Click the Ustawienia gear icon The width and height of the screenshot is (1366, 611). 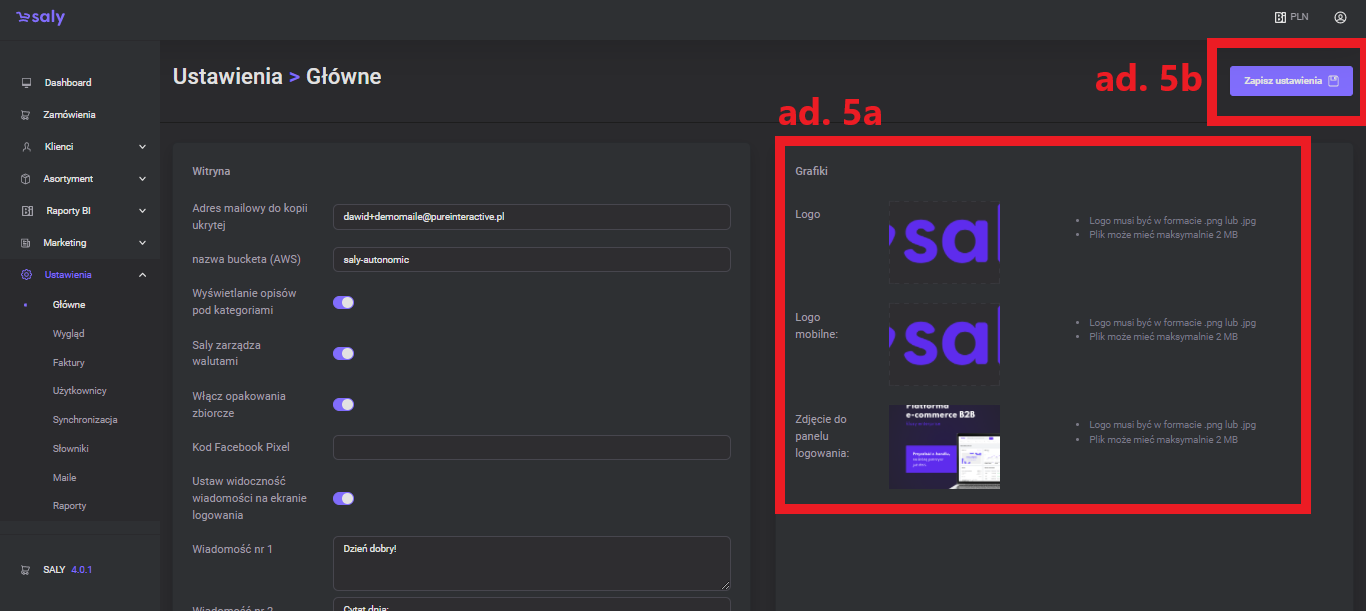coord(26,275)
